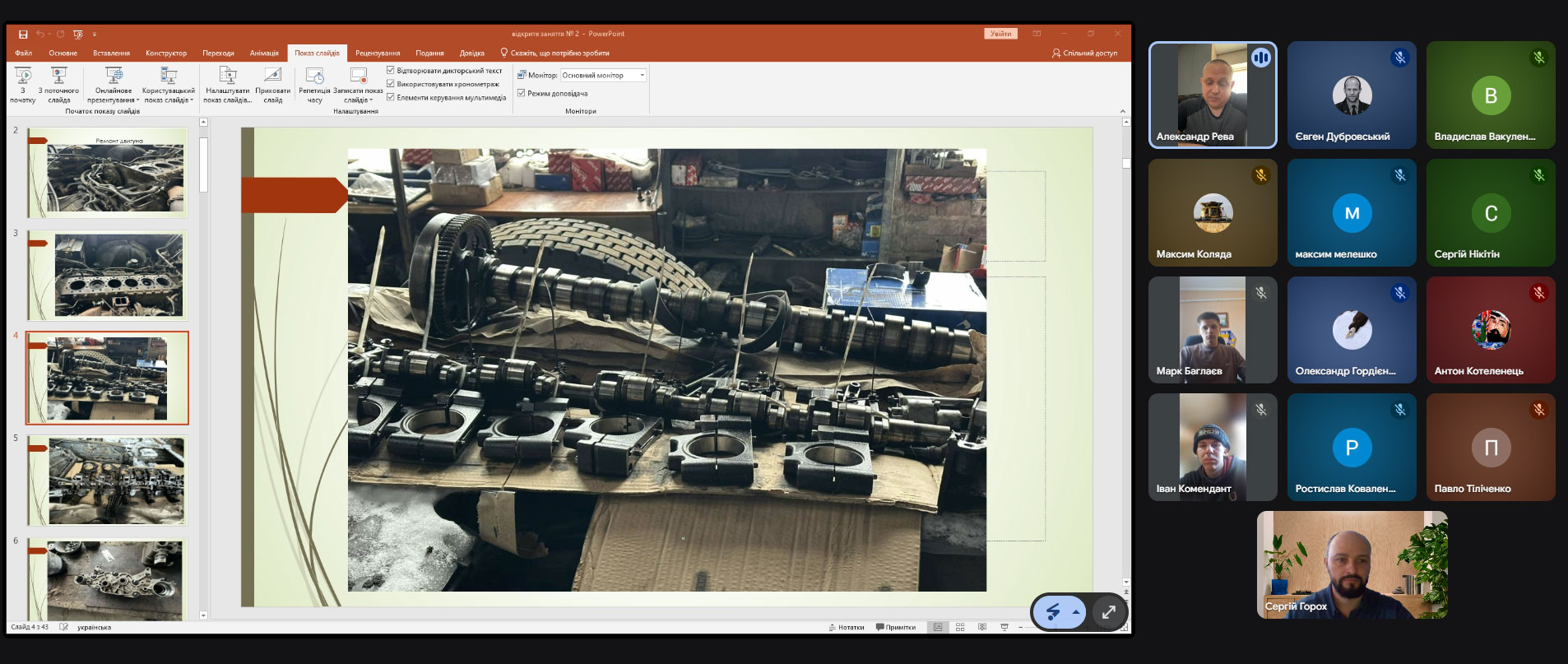This screenshot has height=664, width=1568.
Task: Open the Монітор dropdown list
Action: coord(642,75)
